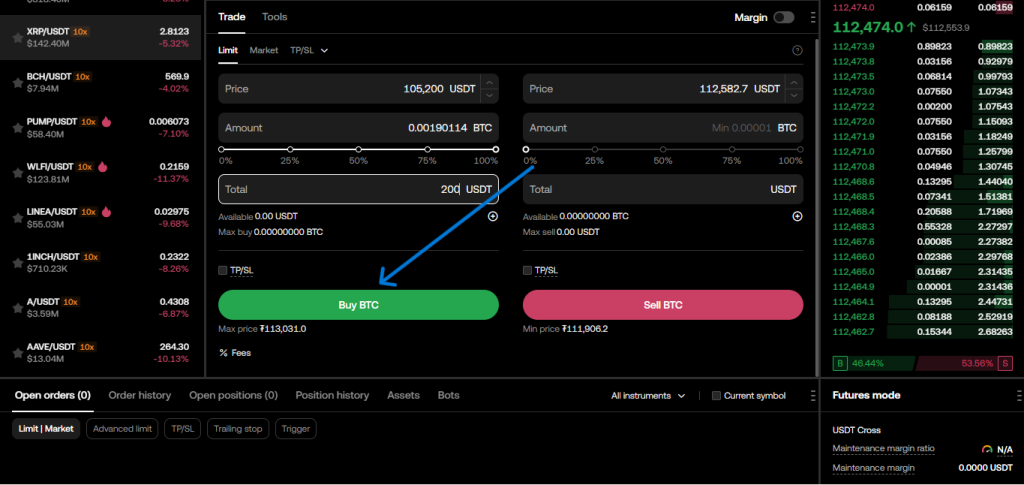Open the help question mark icon
The width and height of the screenshot is (1024, 485).
[x=797, y=50]
